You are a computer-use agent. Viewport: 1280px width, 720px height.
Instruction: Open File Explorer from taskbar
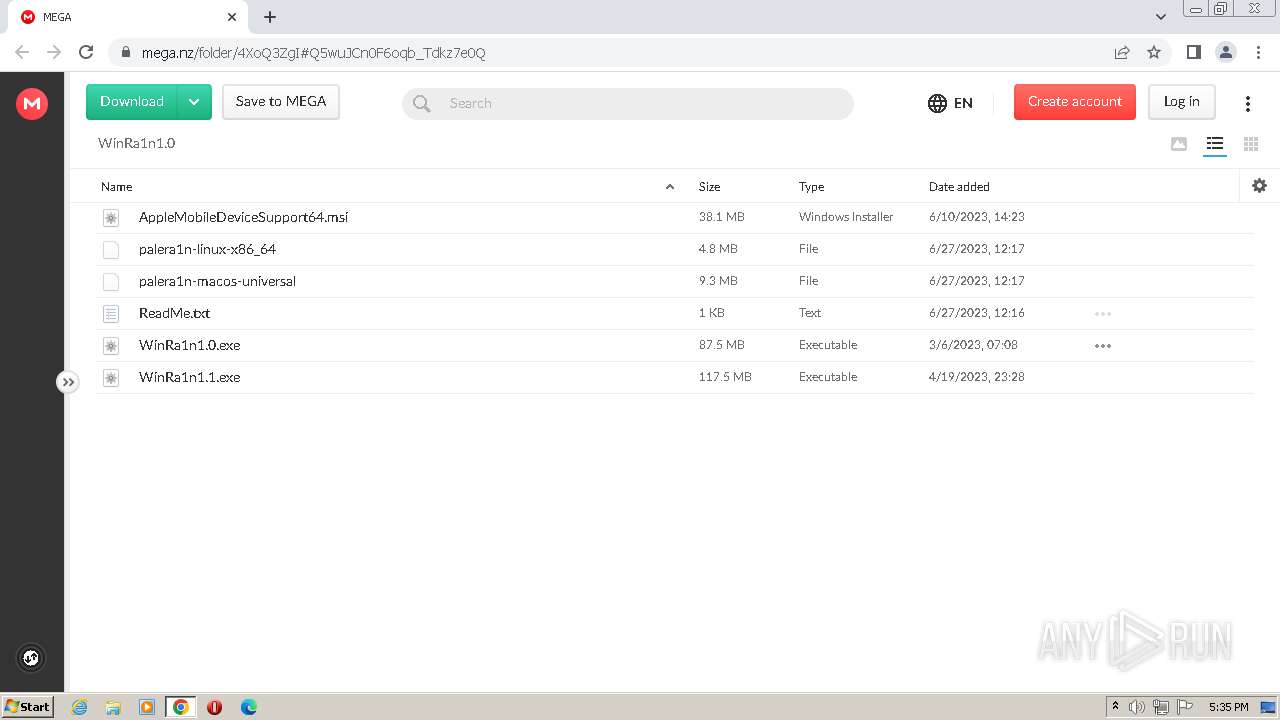pyautogui.click(x=113, y=707)
